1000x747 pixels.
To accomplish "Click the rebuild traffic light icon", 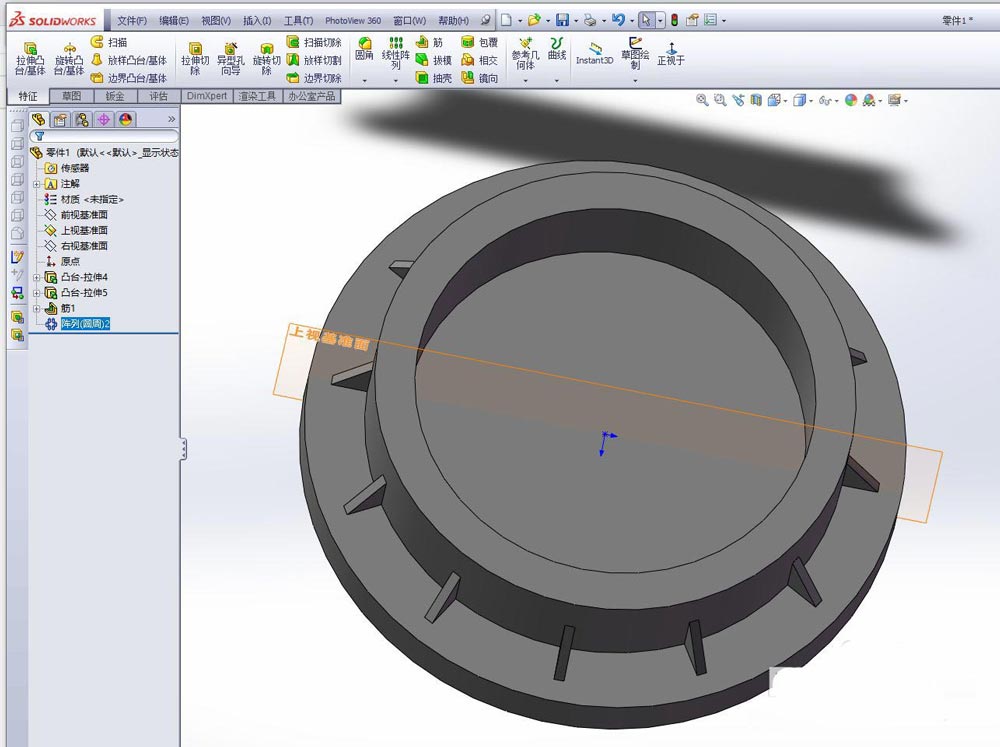I will tap(673, 20).
